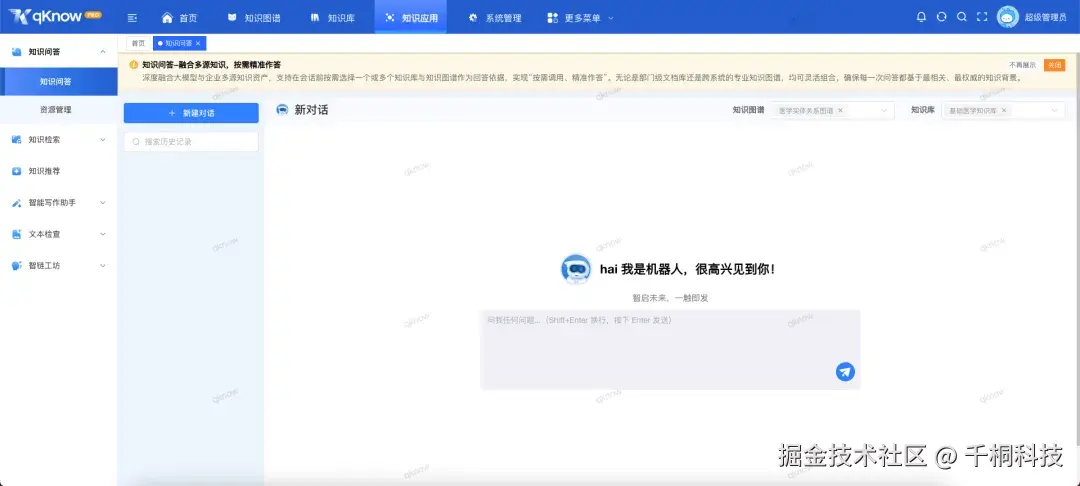
Task: Toggle fullscreen icon in header
Action: coord(982,17)
